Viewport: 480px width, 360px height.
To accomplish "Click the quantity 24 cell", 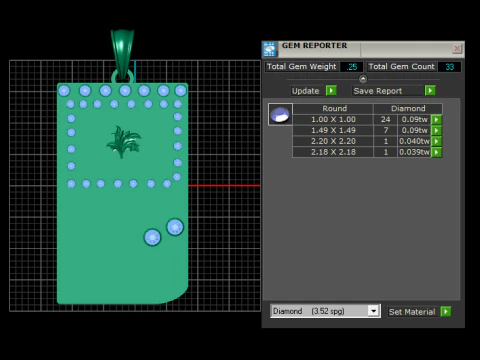I will 385,119.
